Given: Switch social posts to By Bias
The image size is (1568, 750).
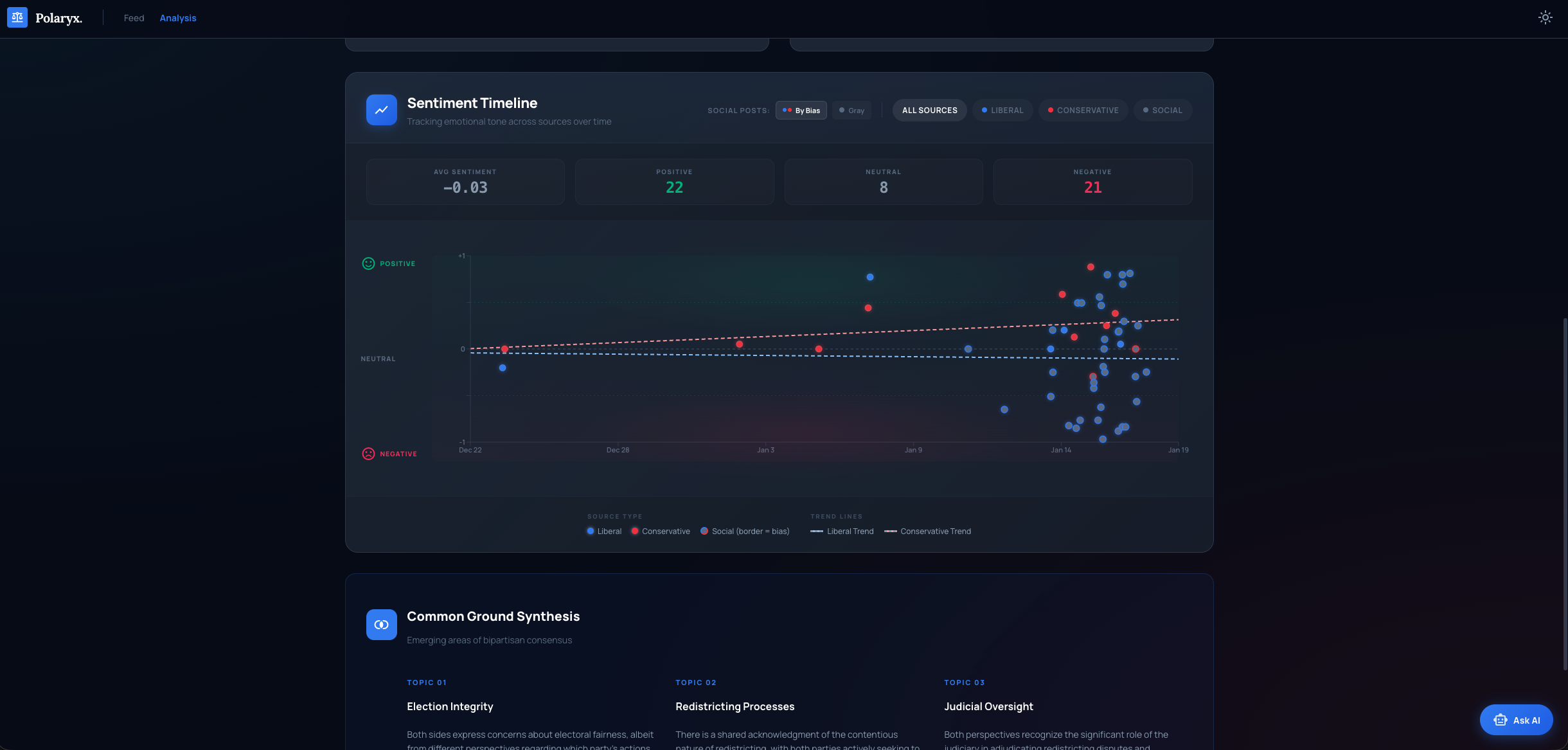Looking at the screenshot, I should pos(801,111).
